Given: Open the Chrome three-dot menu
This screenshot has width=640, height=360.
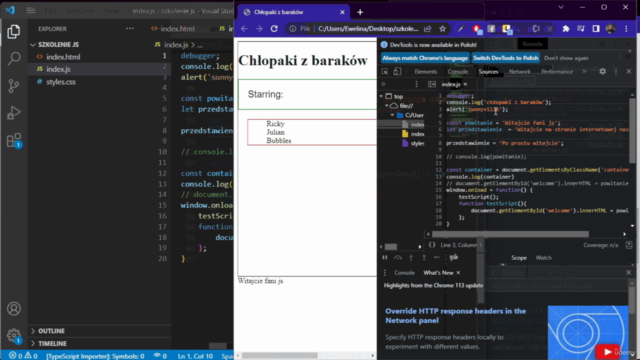Looking at the screenshot, I should pyautogui.click(x=626, y=29).
